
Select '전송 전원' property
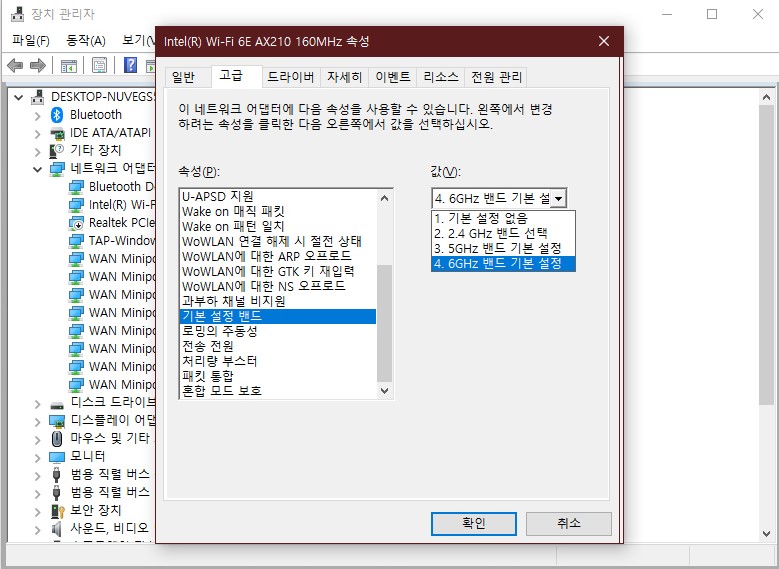point(277,346)
